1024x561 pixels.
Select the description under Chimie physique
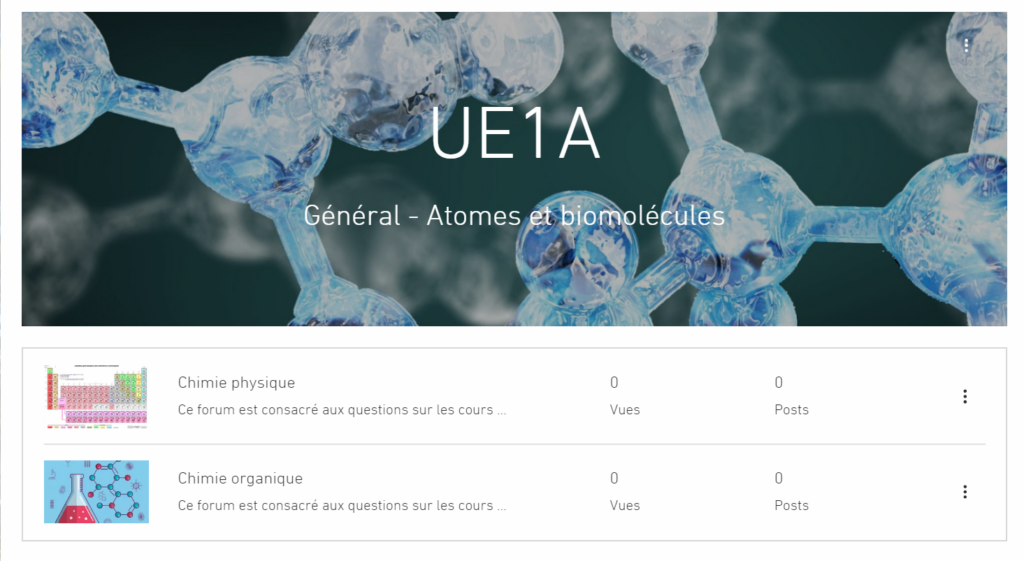point(342,410)
